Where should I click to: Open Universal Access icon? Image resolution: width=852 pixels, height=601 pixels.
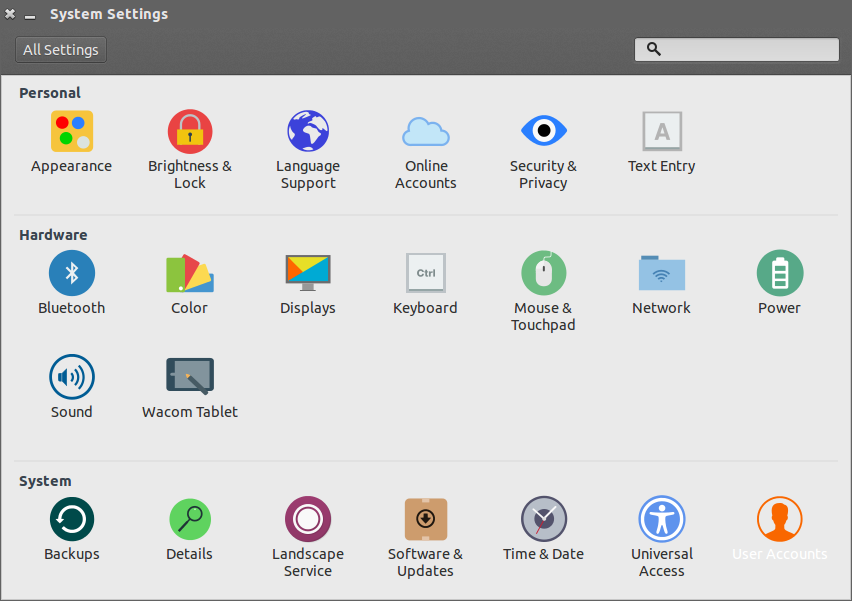662,519
